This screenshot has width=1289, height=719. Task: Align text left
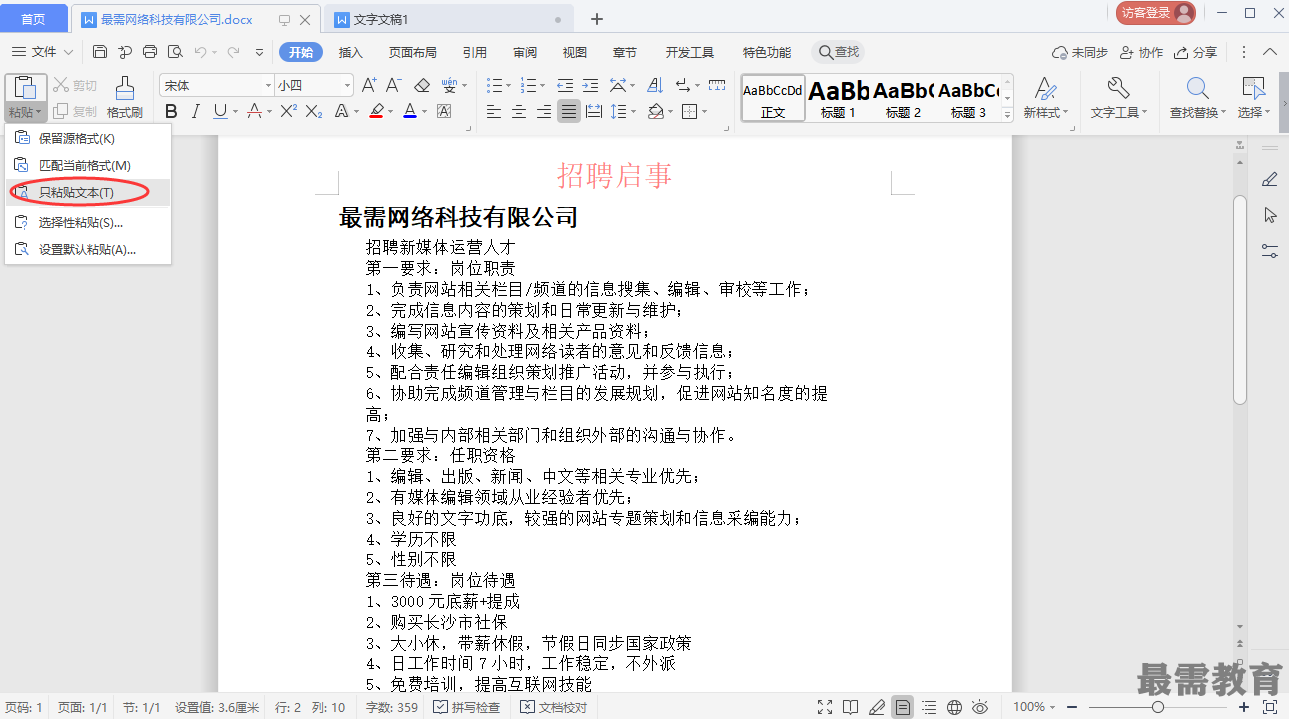[494, 111]
